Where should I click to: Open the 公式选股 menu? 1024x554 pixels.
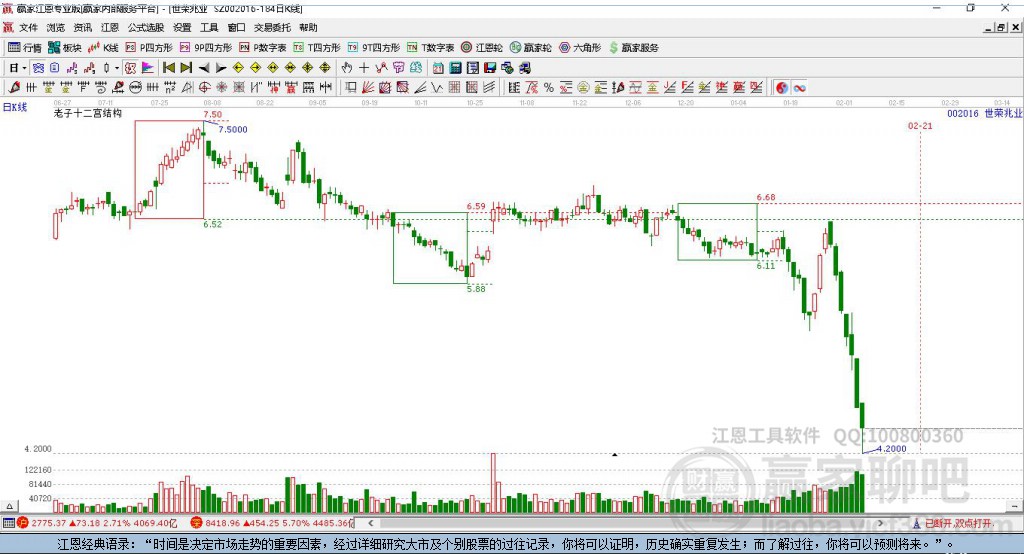point(146,27)
